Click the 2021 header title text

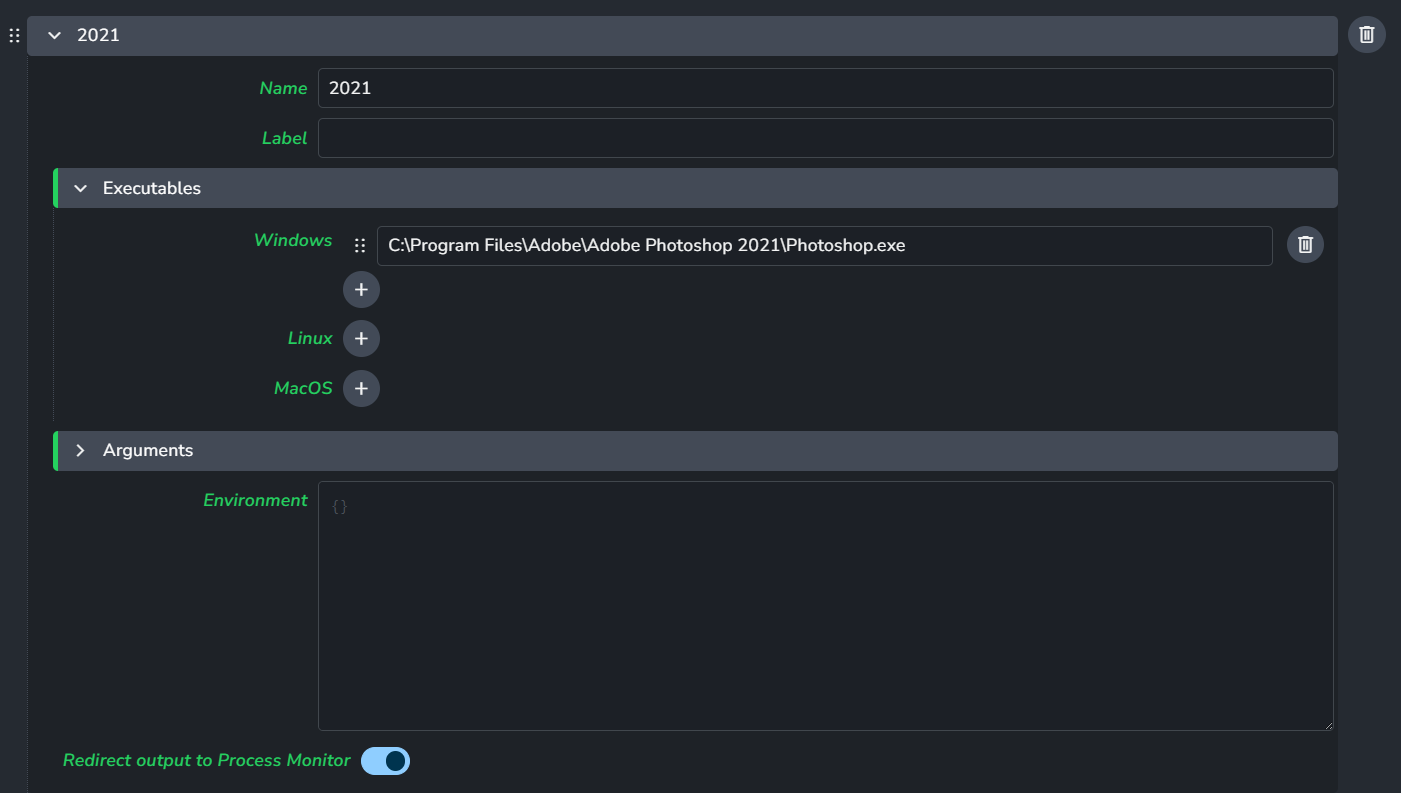(x=98, y=36)
